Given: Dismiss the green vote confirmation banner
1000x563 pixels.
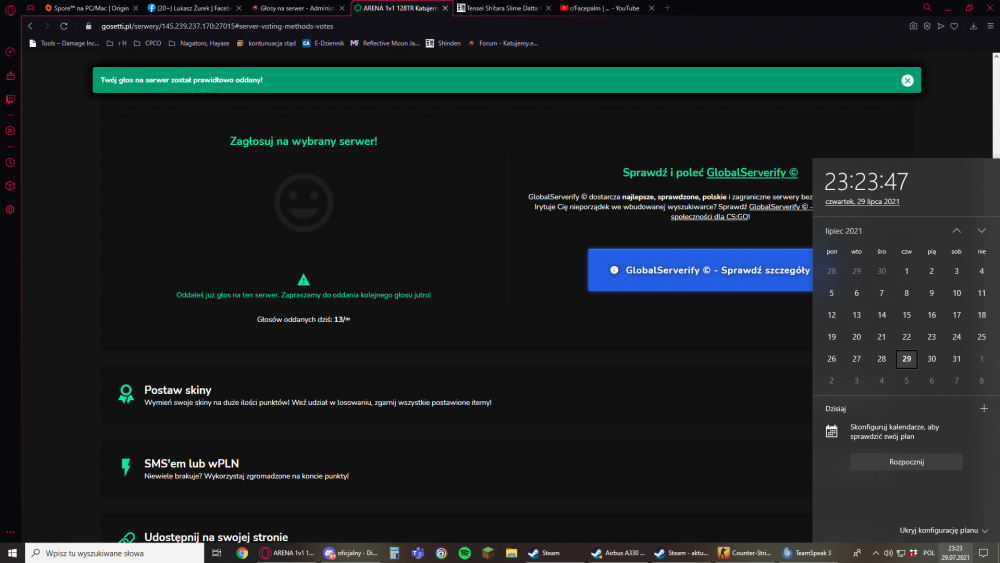Looking at the screenshot, I should click(x=908, y=80).
